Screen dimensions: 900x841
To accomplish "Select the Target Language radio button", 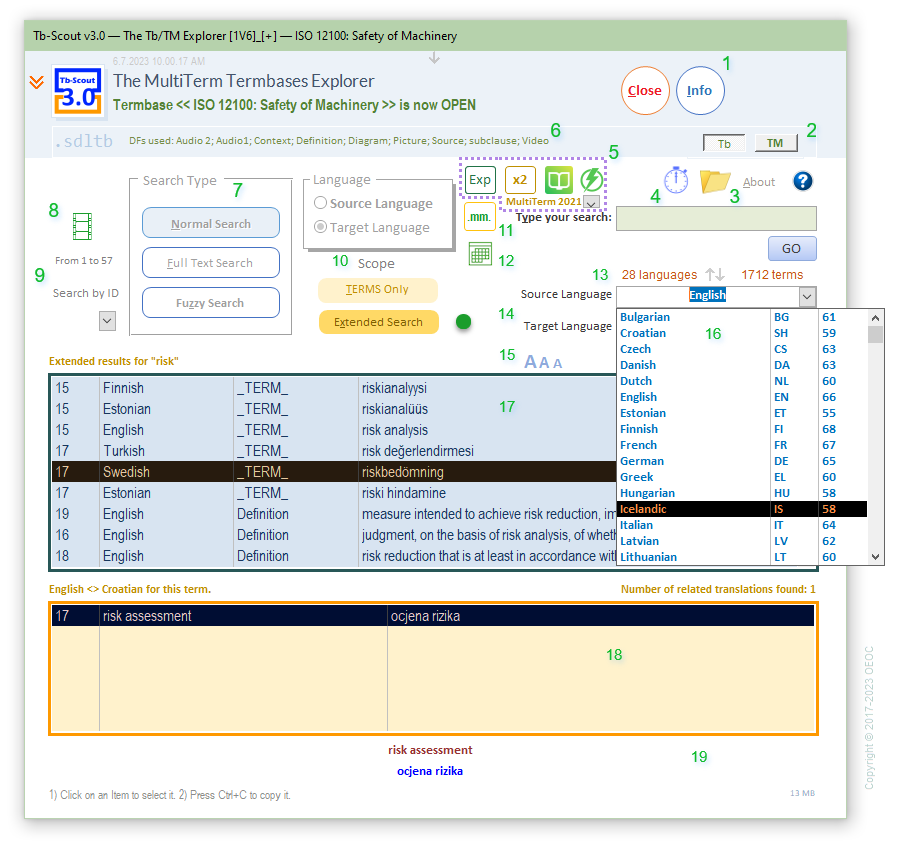I will tap(321, 228).
